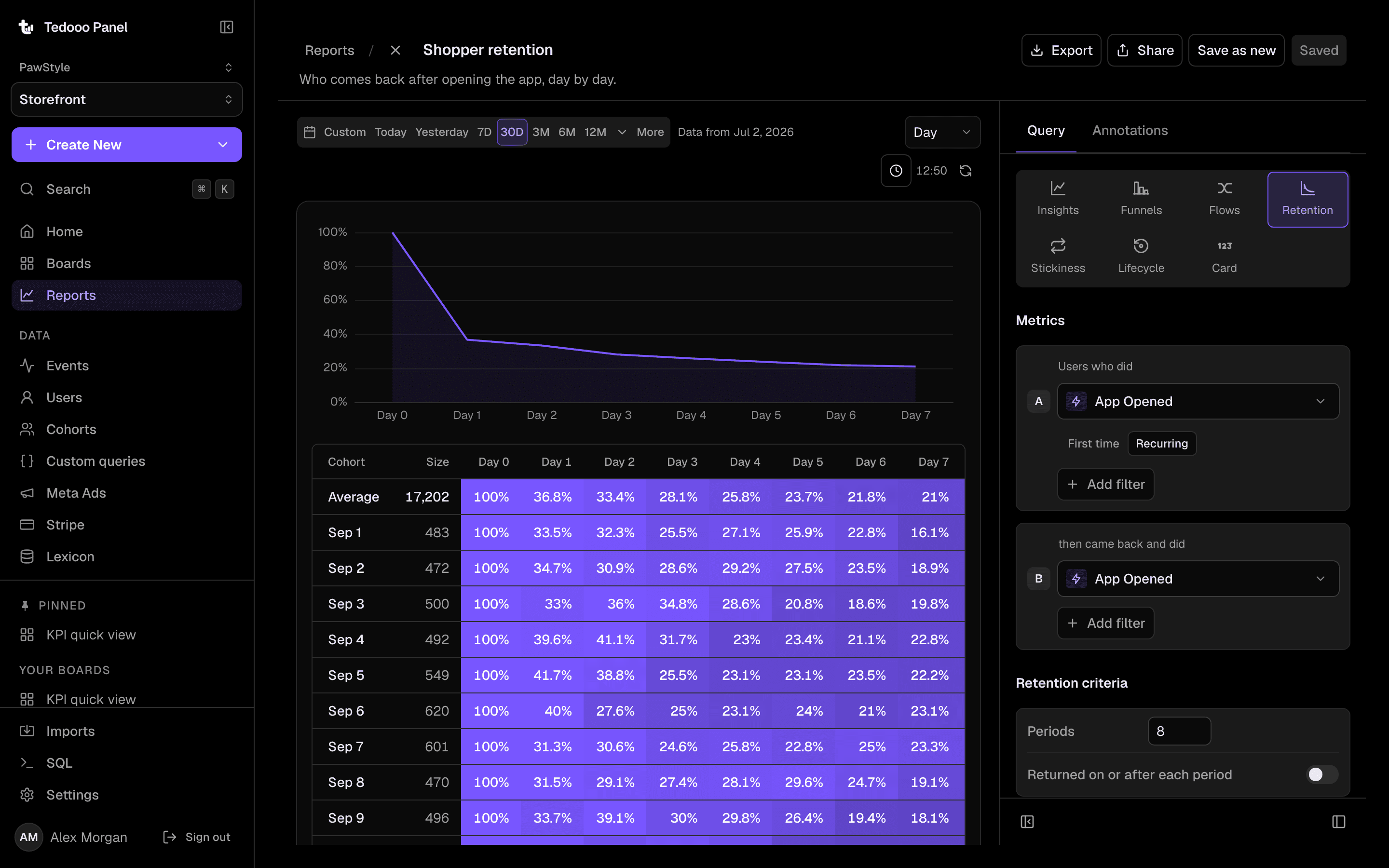Open Meta Ads in the sidebar

point(127,492)
